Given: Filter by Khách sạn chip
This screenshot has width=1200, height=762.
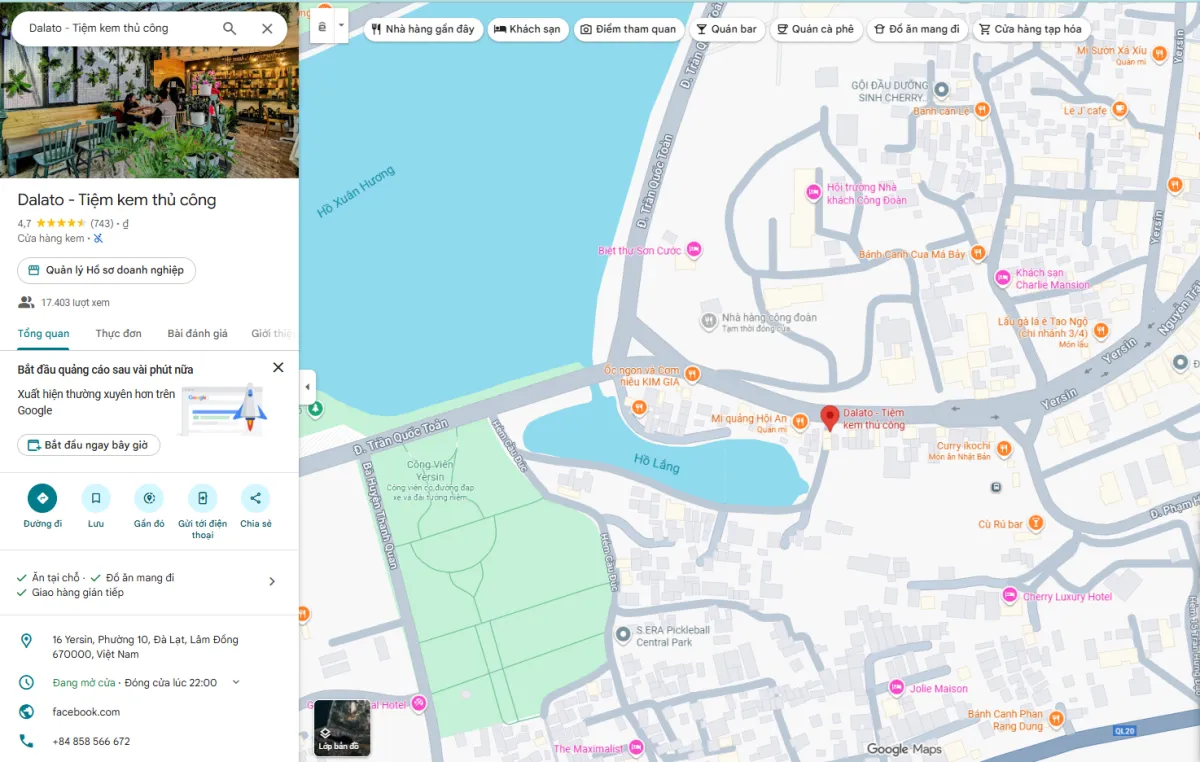Looking at the screenshot, I should [x=527, y=29].
